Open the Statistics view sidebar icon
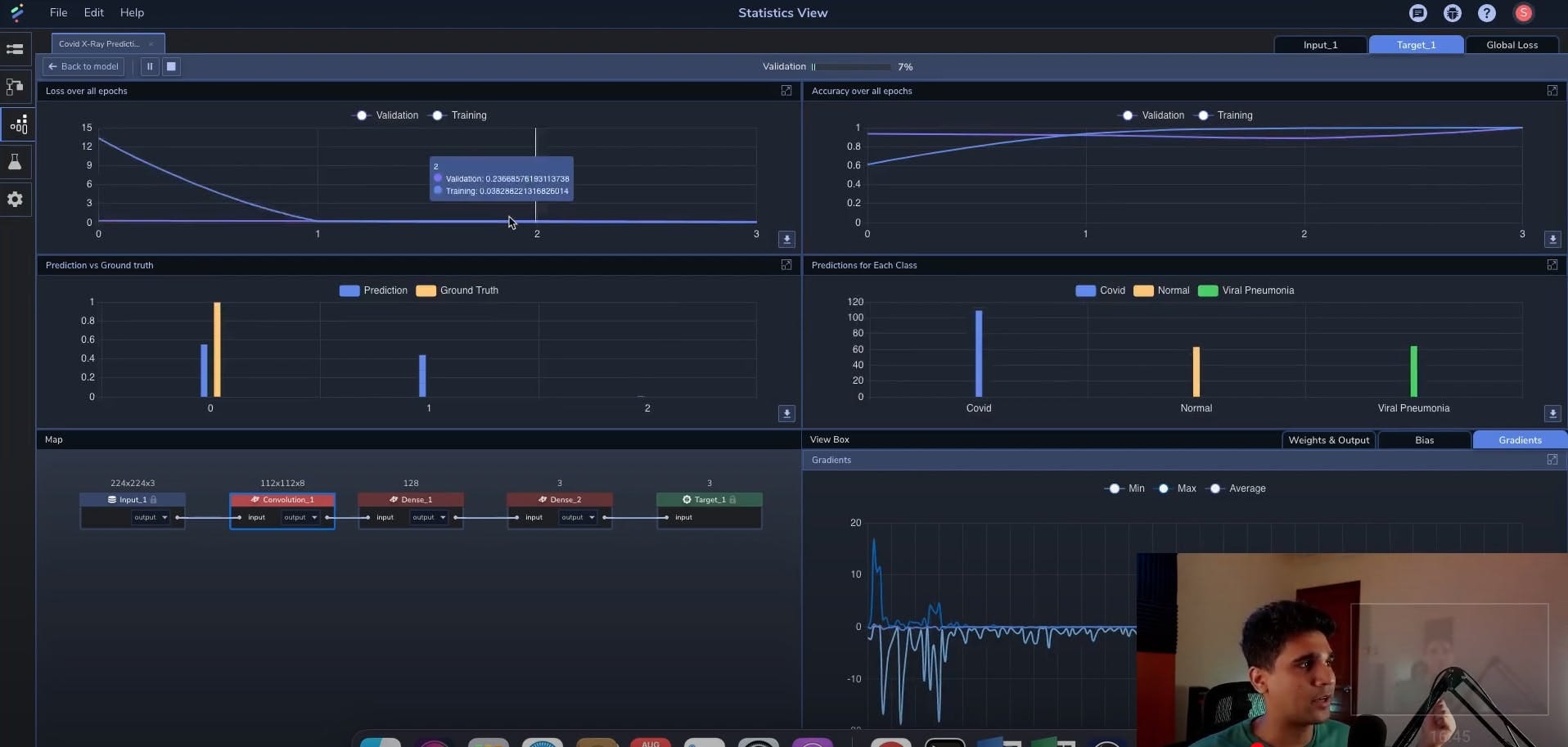Image resolution: width=1568 pixels, height=747 pixels. click(x=17, y=124)
